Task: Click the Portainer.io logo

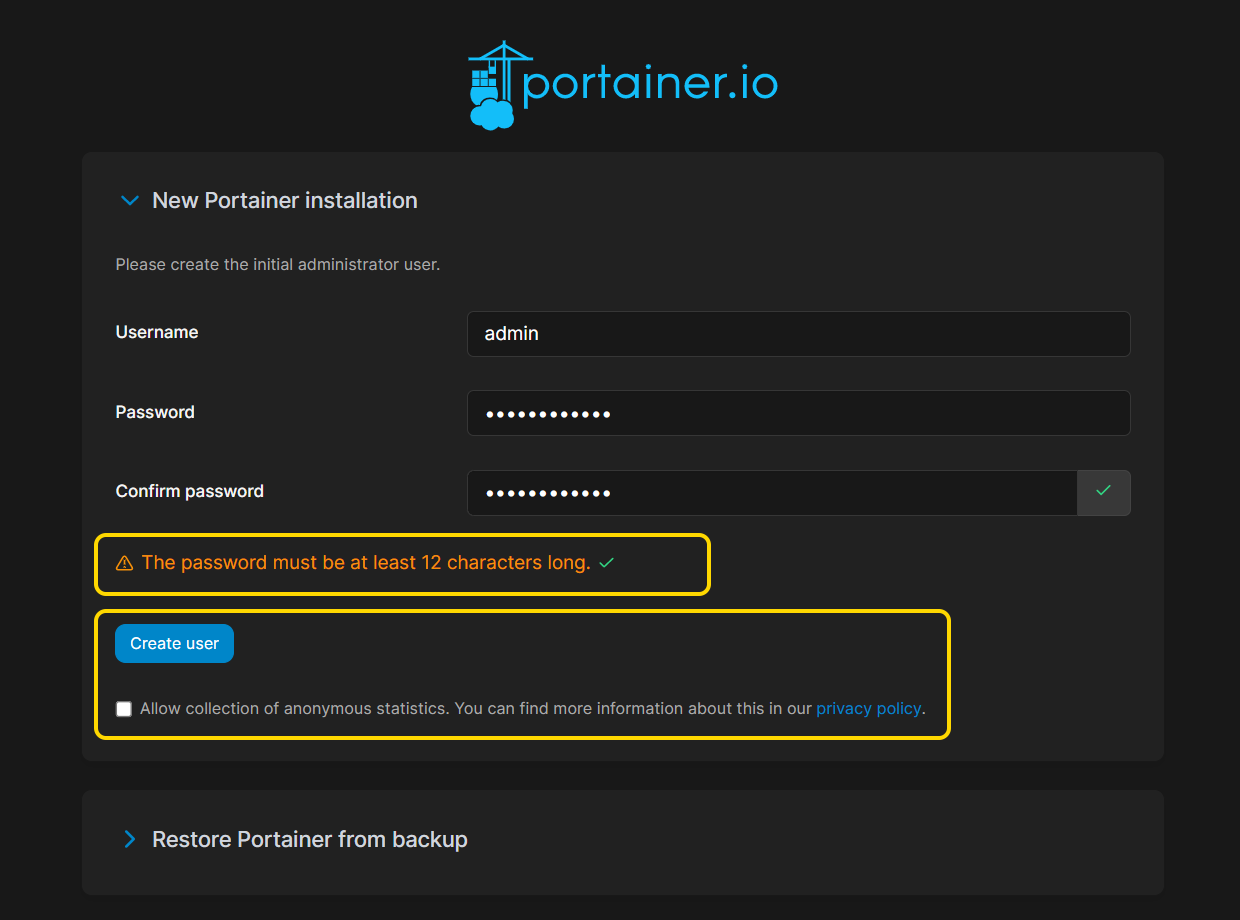Action: 622,85
